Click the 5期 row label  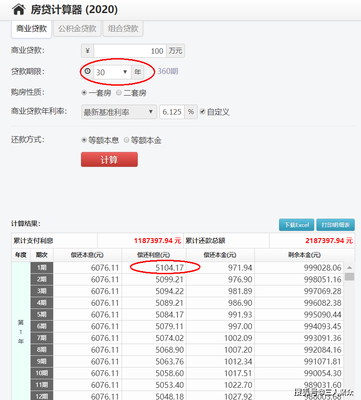pos(42,315)
